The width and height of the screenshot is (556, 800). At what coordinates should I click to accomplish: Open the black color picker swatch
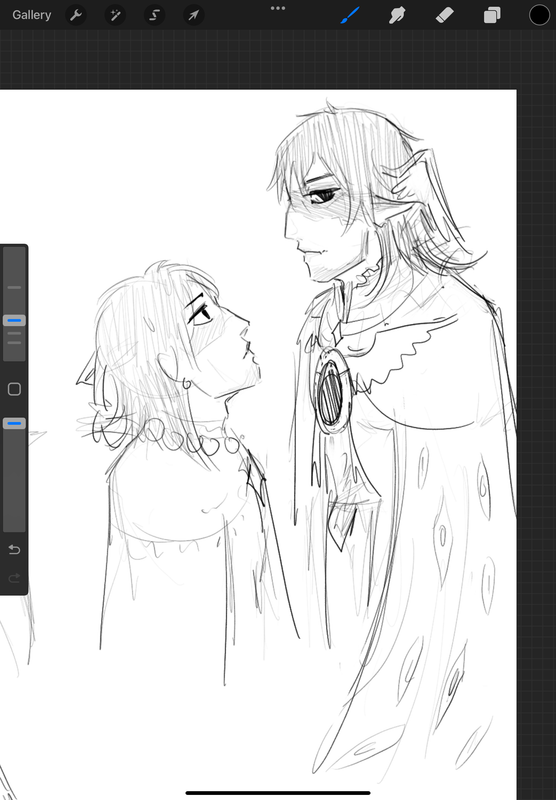[539, 15]
